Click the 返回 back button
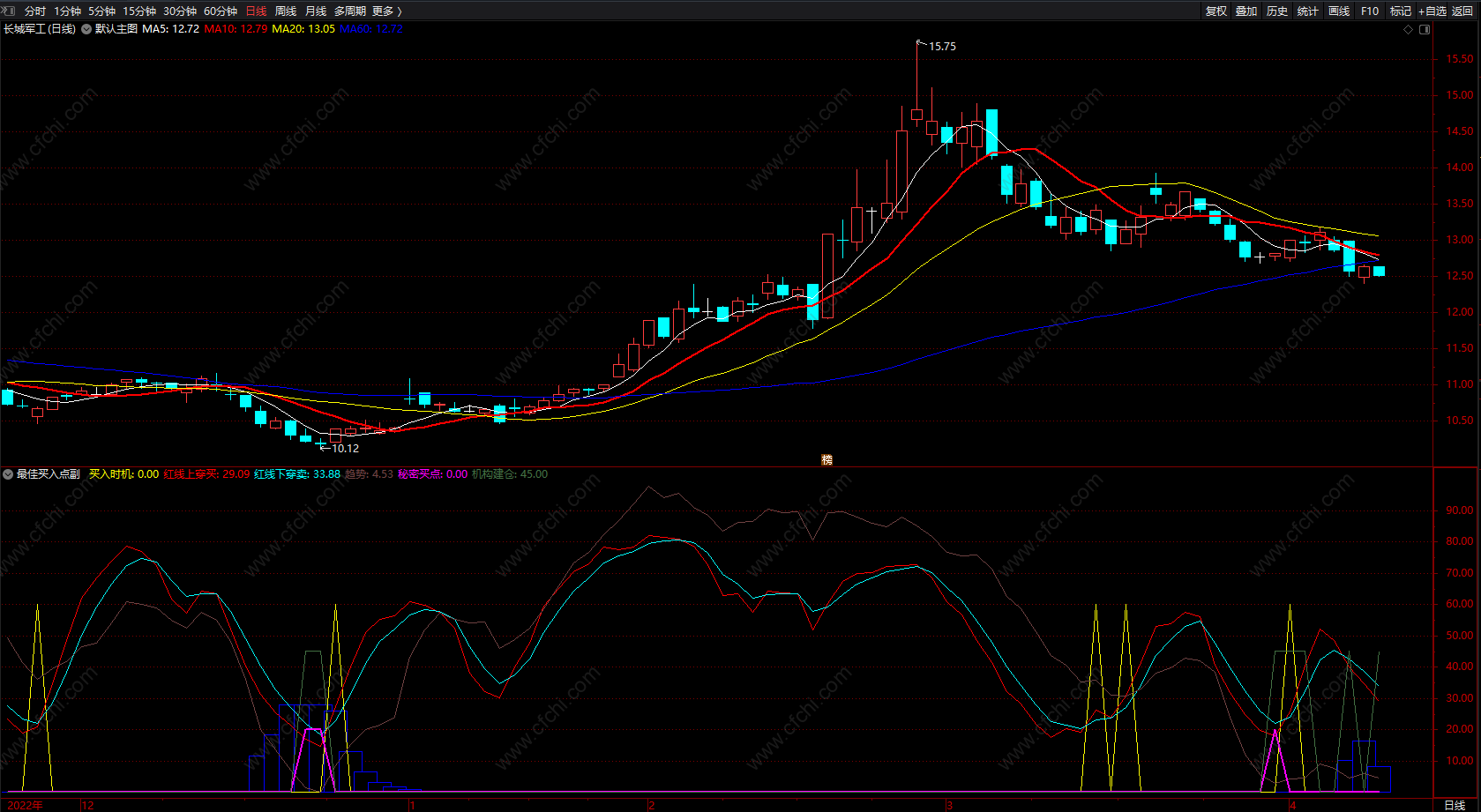The width and height of the screenshot is (1481, 812). pyautogui.click(x=1462, y=11)
